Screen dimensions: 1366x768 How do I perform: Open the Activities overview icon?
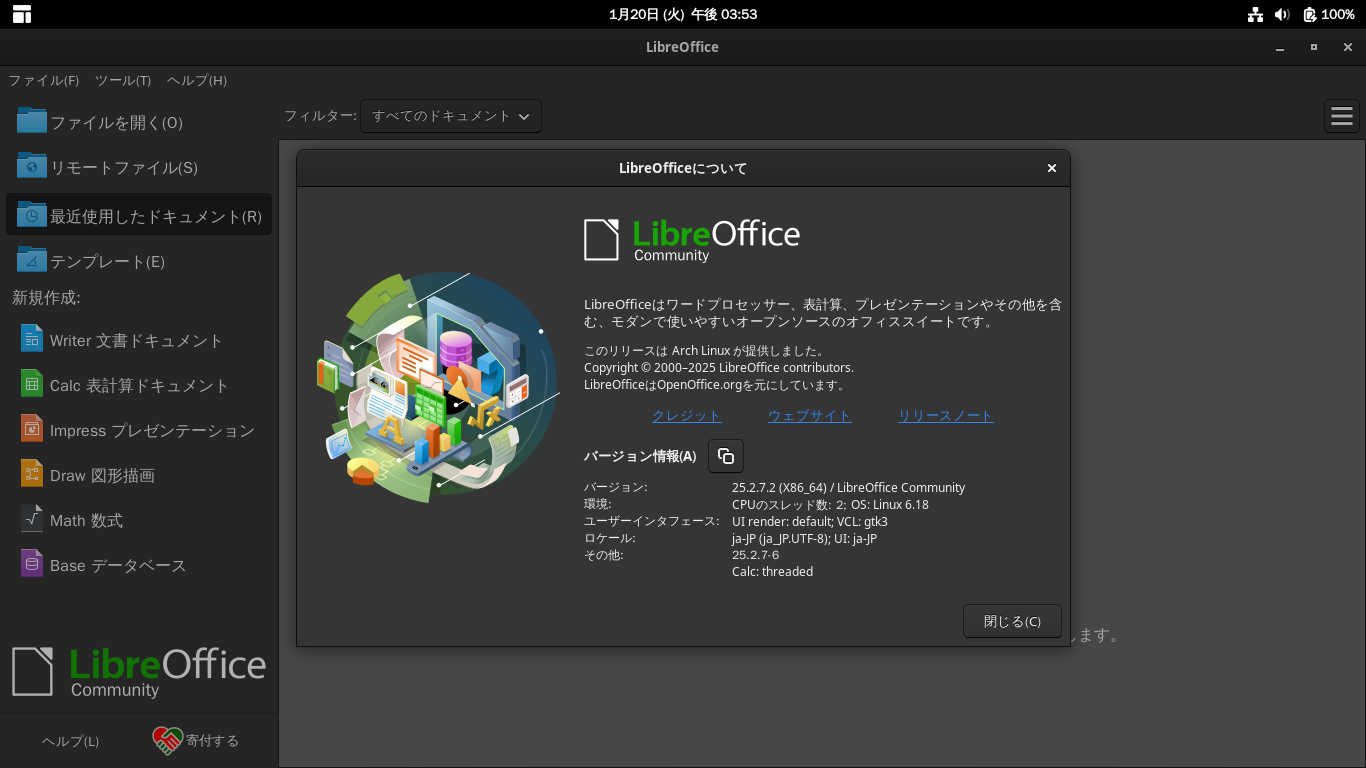(x=21, y=14)
